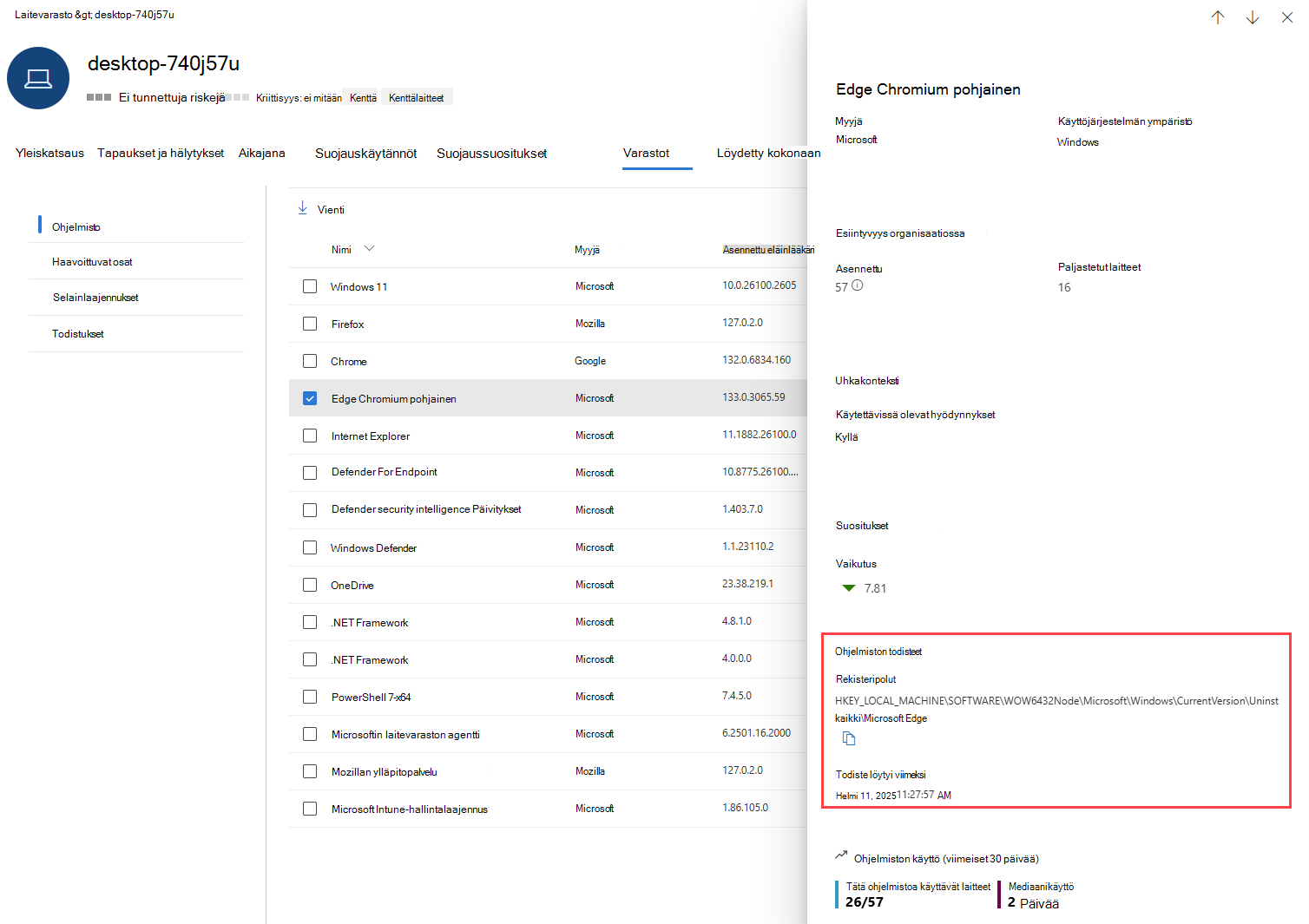1309x924 pixels.
Task: Click the Ohjelmiston käyttö trend icon
Action: click(841, 855)
